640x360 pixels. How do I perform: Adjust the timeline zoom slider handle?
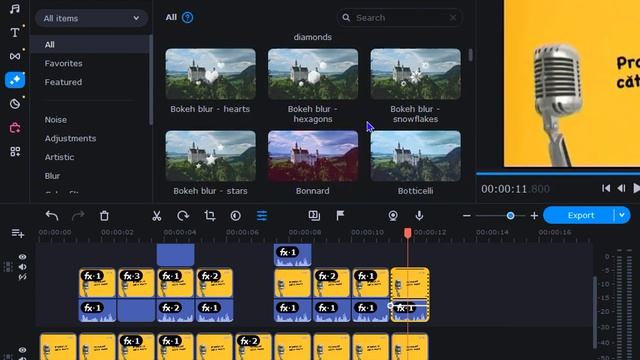click(510, 216)
